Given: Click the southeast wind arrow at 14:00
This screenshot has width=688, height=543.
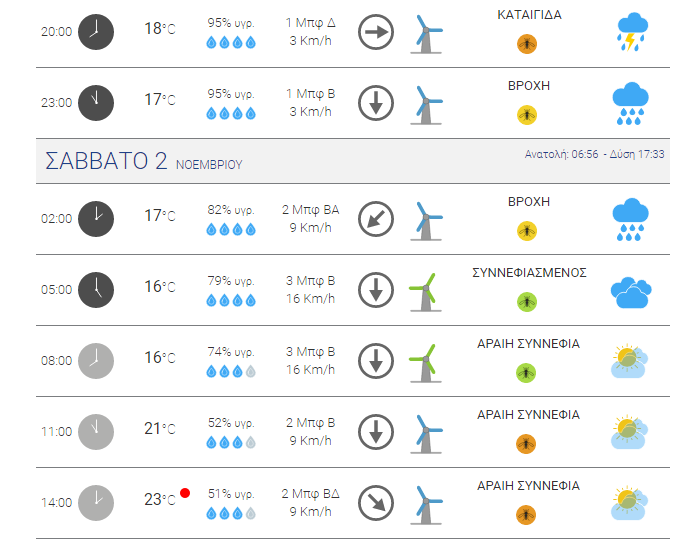Looking at the screenshot, I should [376, 503].
